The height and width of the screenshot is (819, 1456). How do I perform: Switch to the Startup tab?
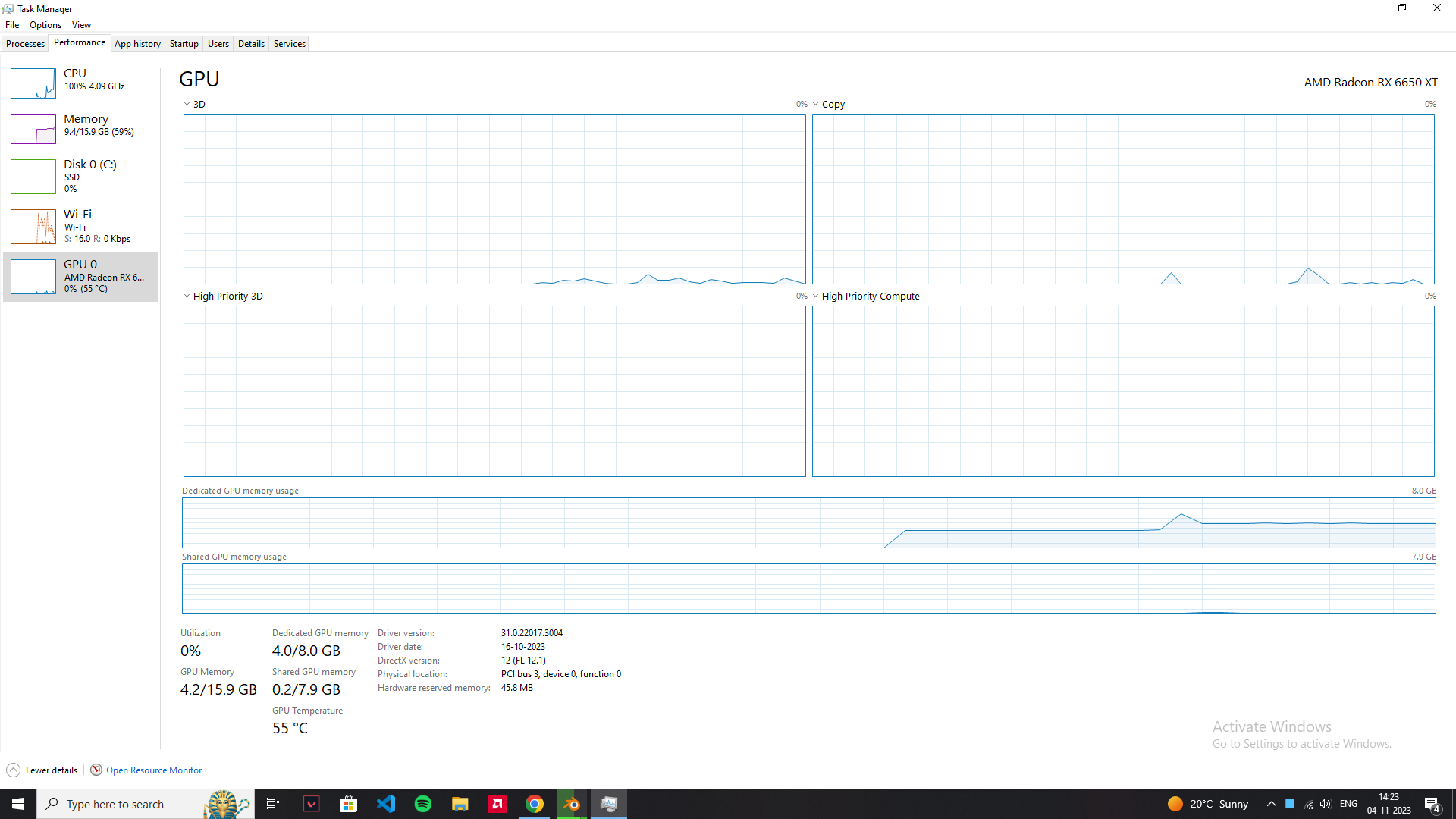[x=184, y=44]
